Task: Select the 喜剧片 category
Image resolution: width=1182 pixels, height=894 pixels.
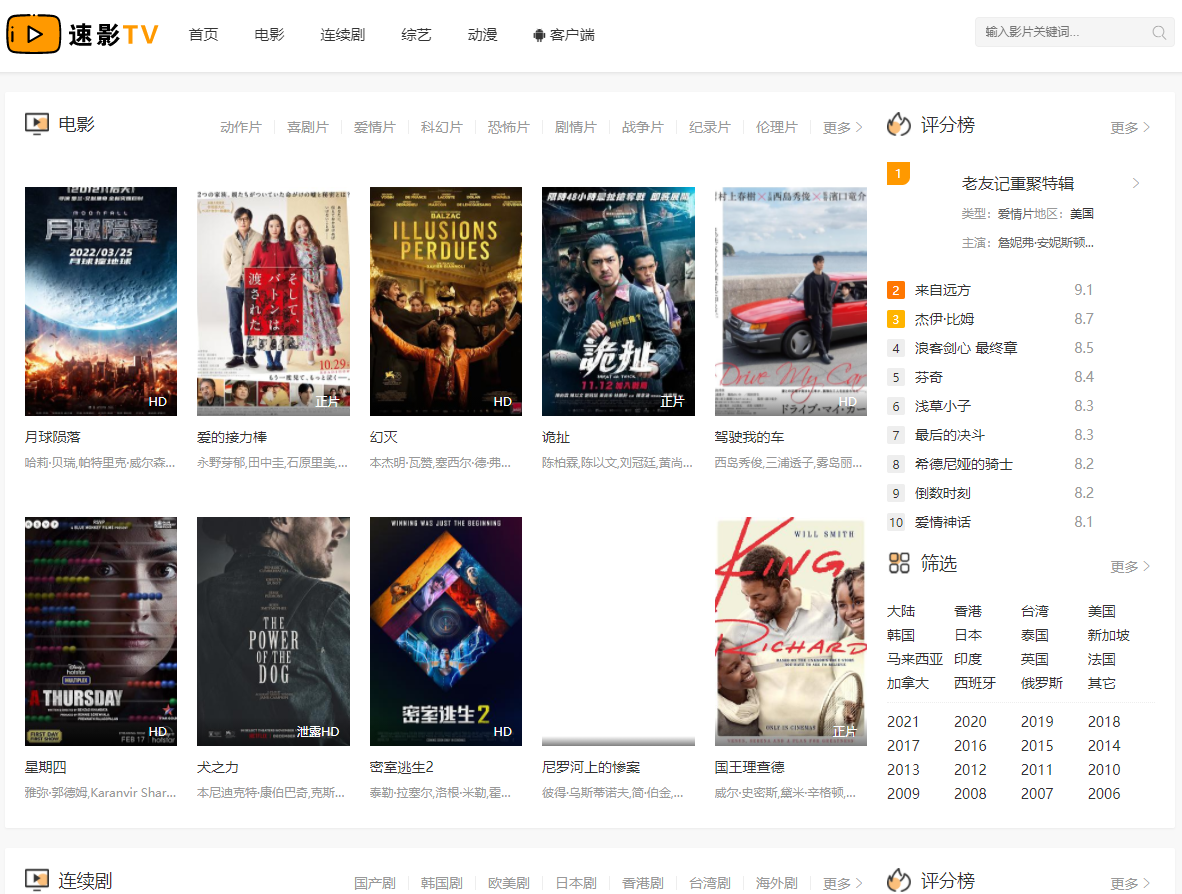Action: point(308,127)
